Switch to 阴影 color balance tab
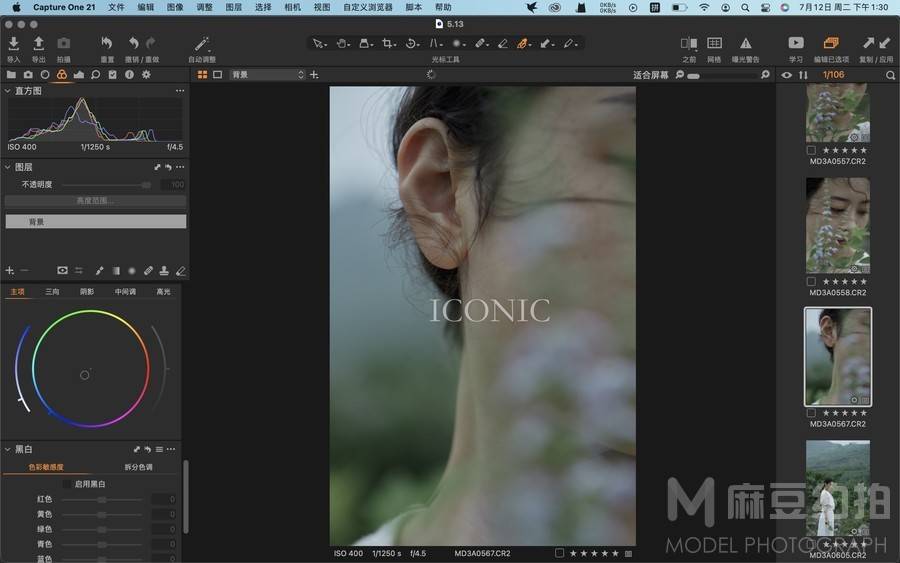900x563 pixels. point(87,292)
